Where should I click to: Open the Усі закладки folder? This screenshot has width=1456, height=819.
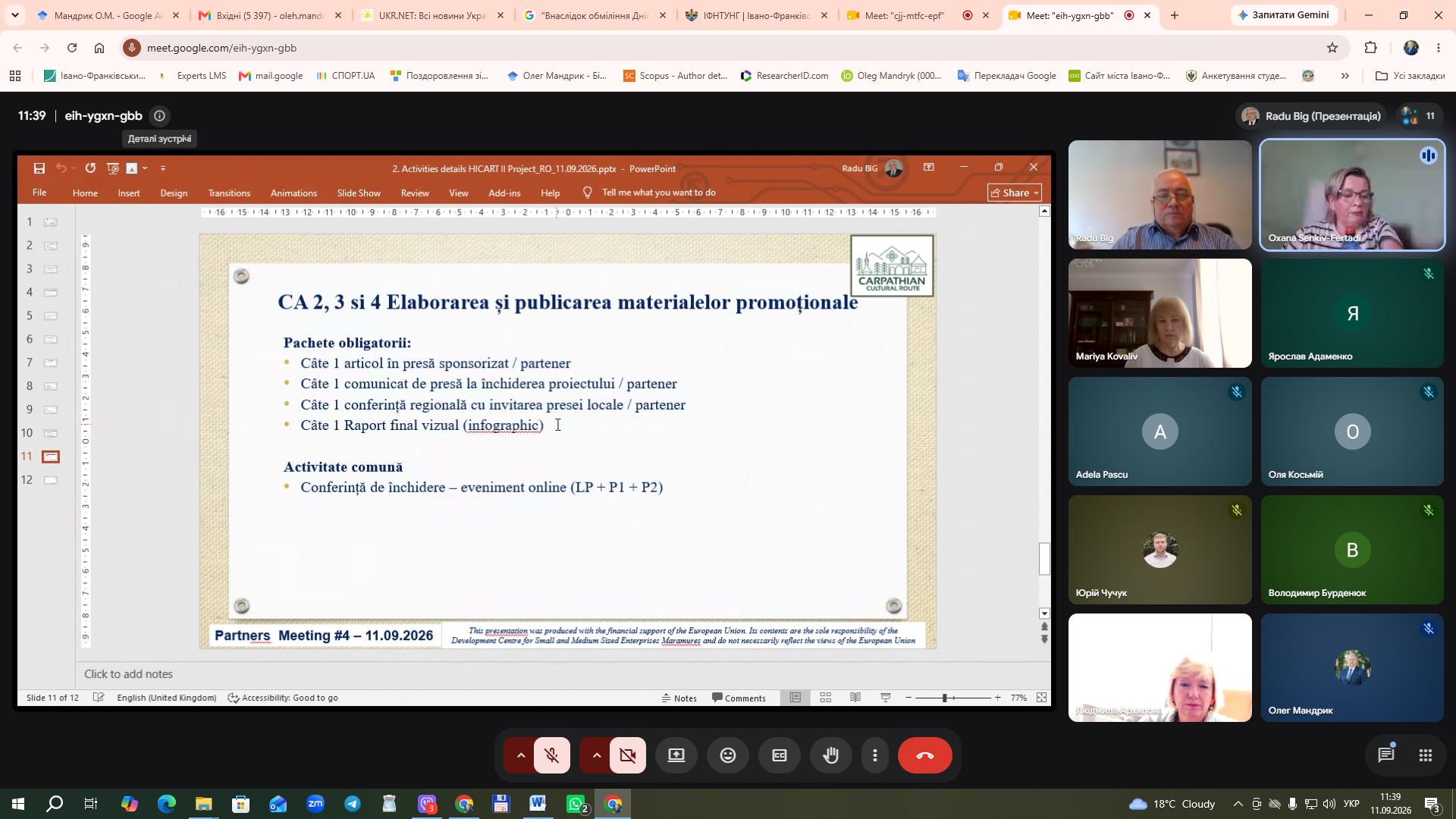1410,76
